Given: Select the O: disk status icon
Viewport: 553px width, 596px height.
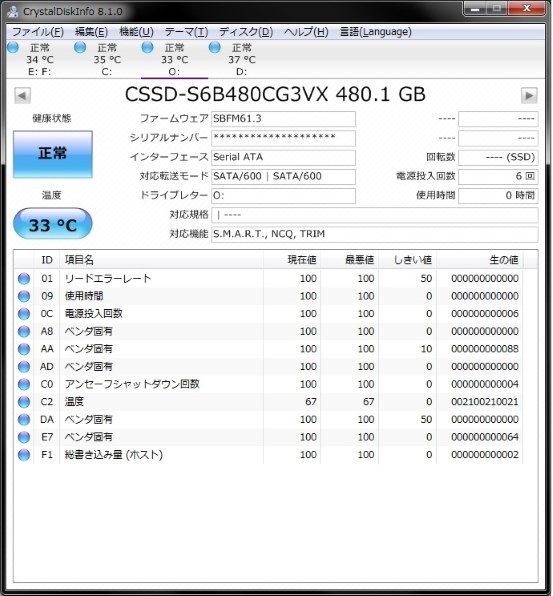Looking at the screenshot, I should [x=147, y=48].
